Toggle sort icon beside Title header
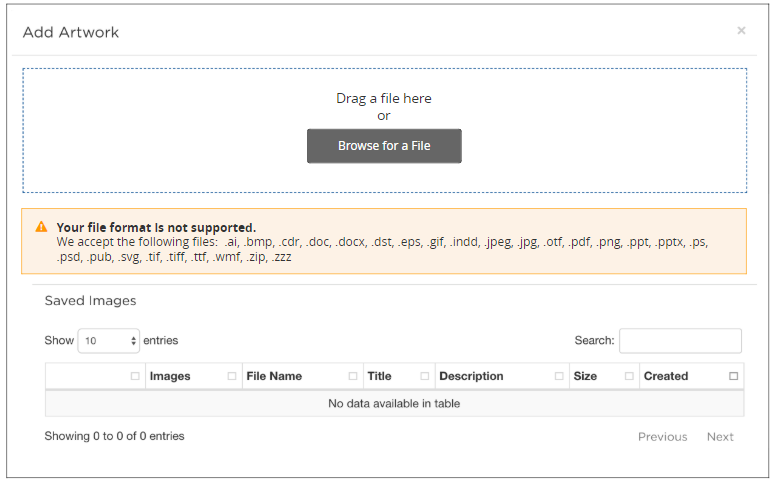This screenshot has width=775, height=483. click(x=425, y=376)
